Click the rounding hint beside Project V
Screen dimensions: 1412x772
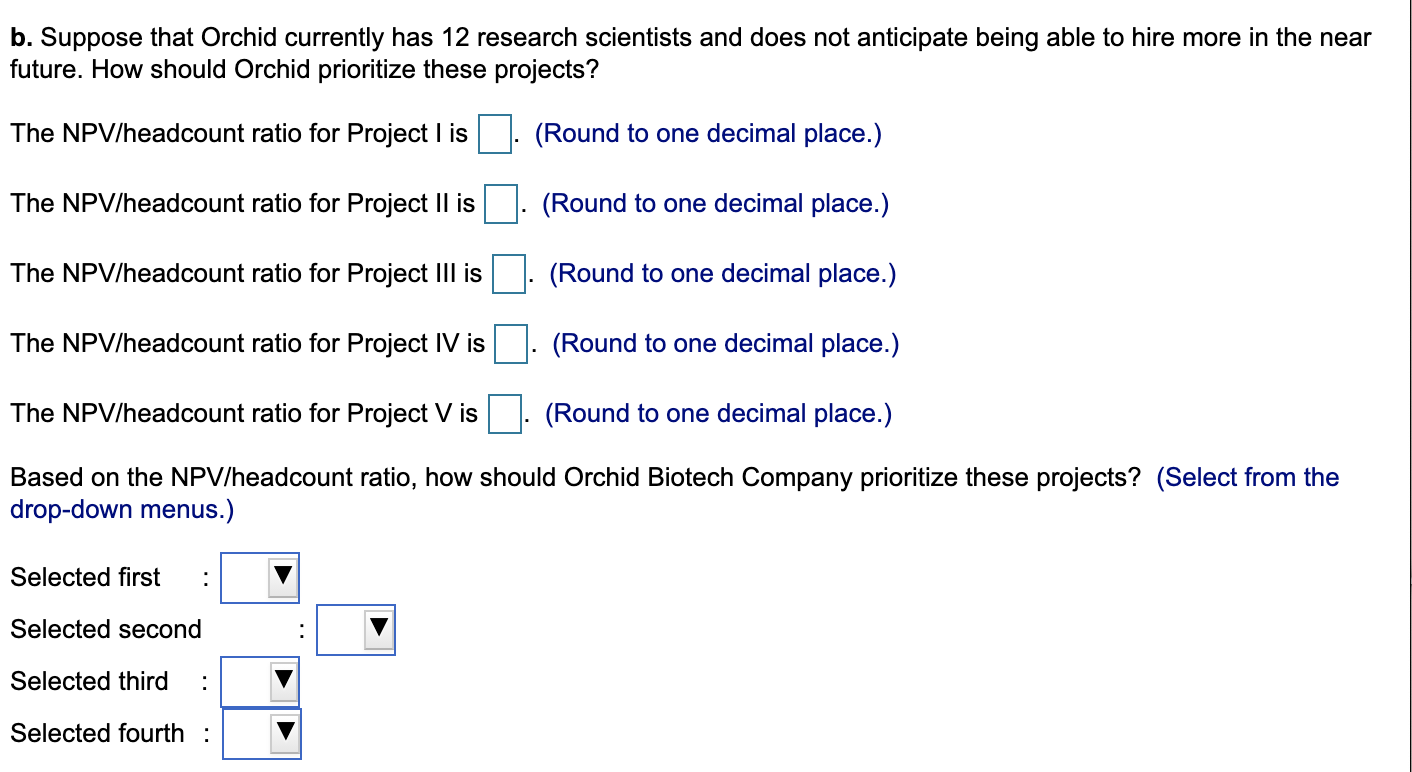718,414
